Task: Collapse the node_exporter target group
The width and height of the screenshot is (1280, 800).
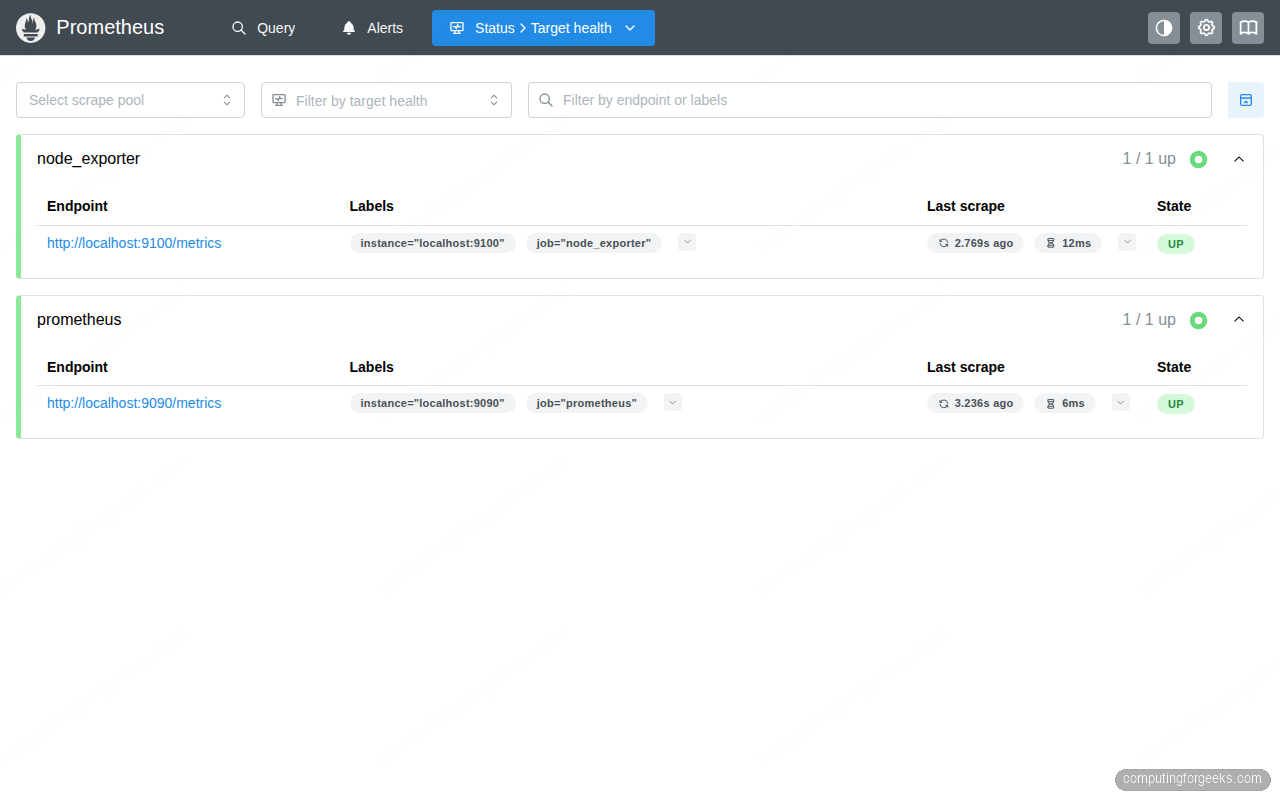Action: (1238, 158)
